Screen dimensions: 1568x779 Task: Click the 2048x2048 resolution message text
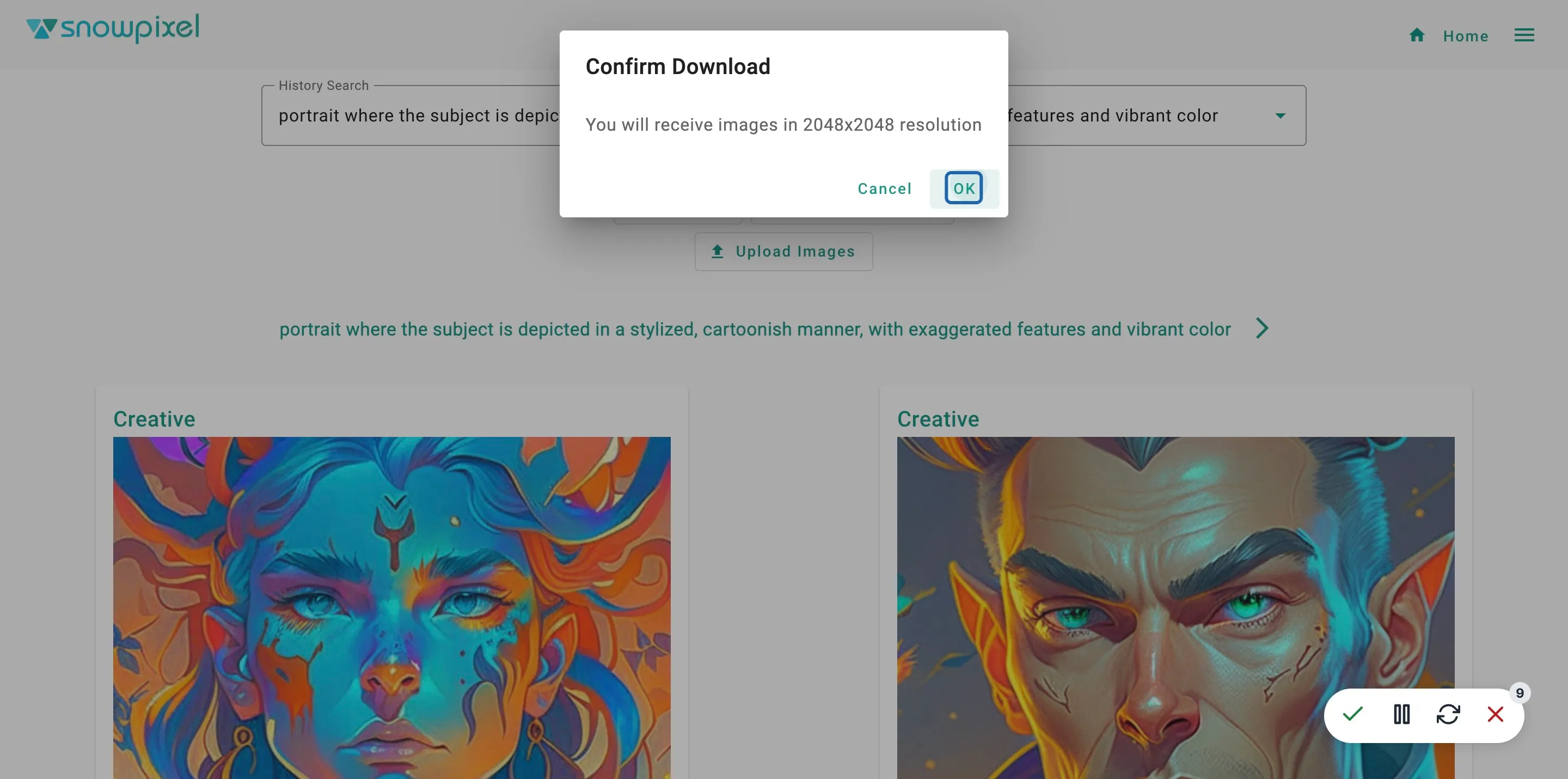[783, 125]
